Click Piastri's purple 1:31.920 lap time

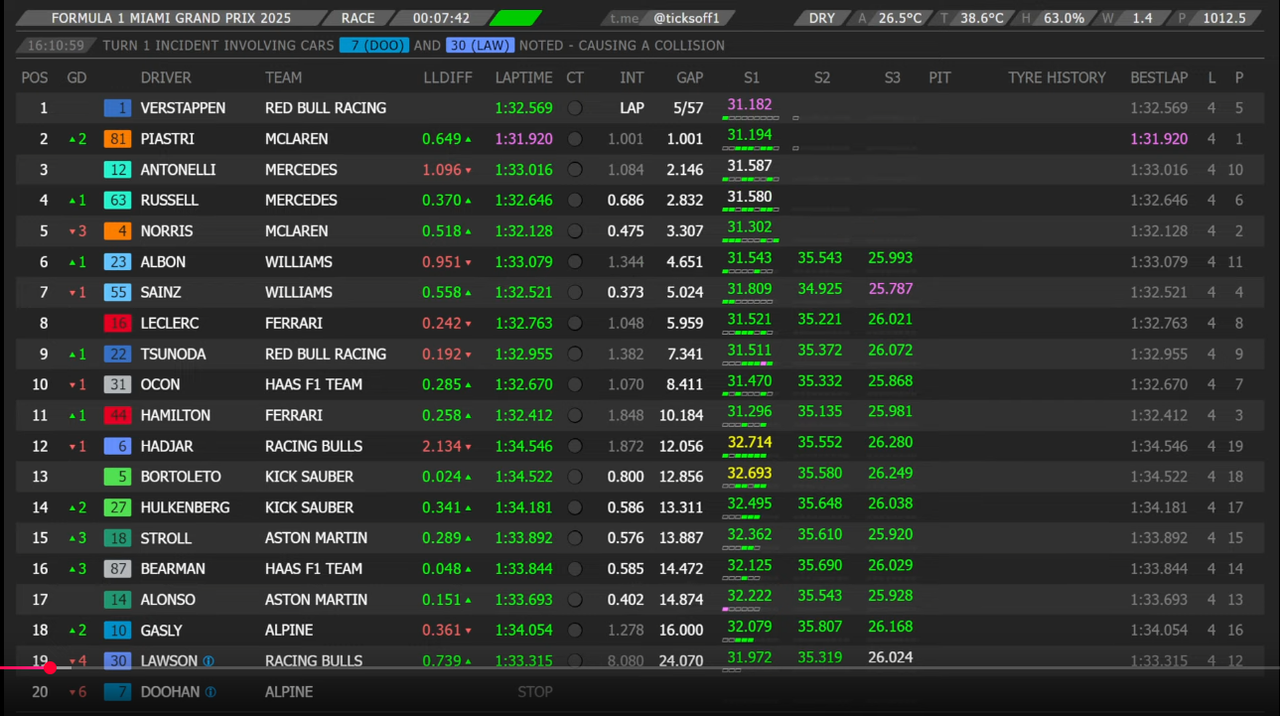(524, 139)
